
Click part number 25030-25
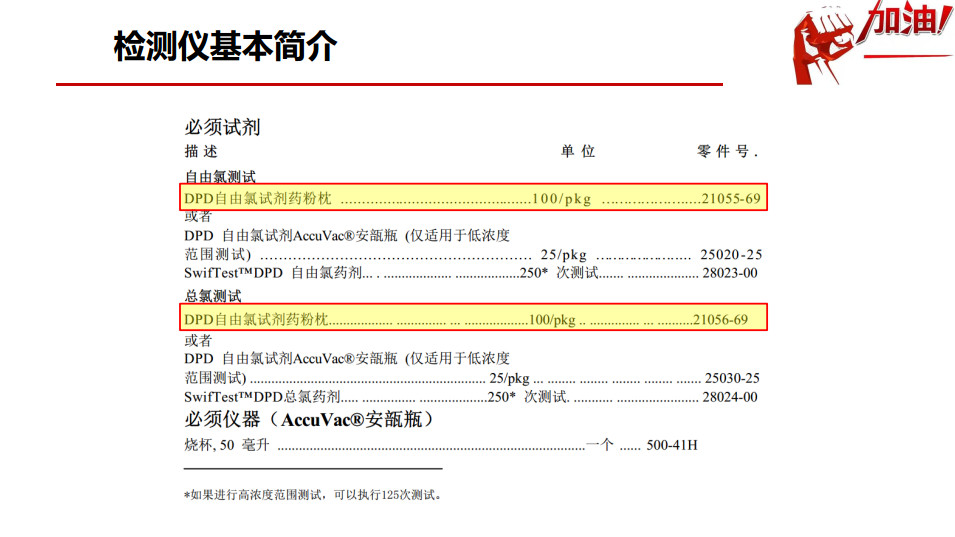(732, 378)
